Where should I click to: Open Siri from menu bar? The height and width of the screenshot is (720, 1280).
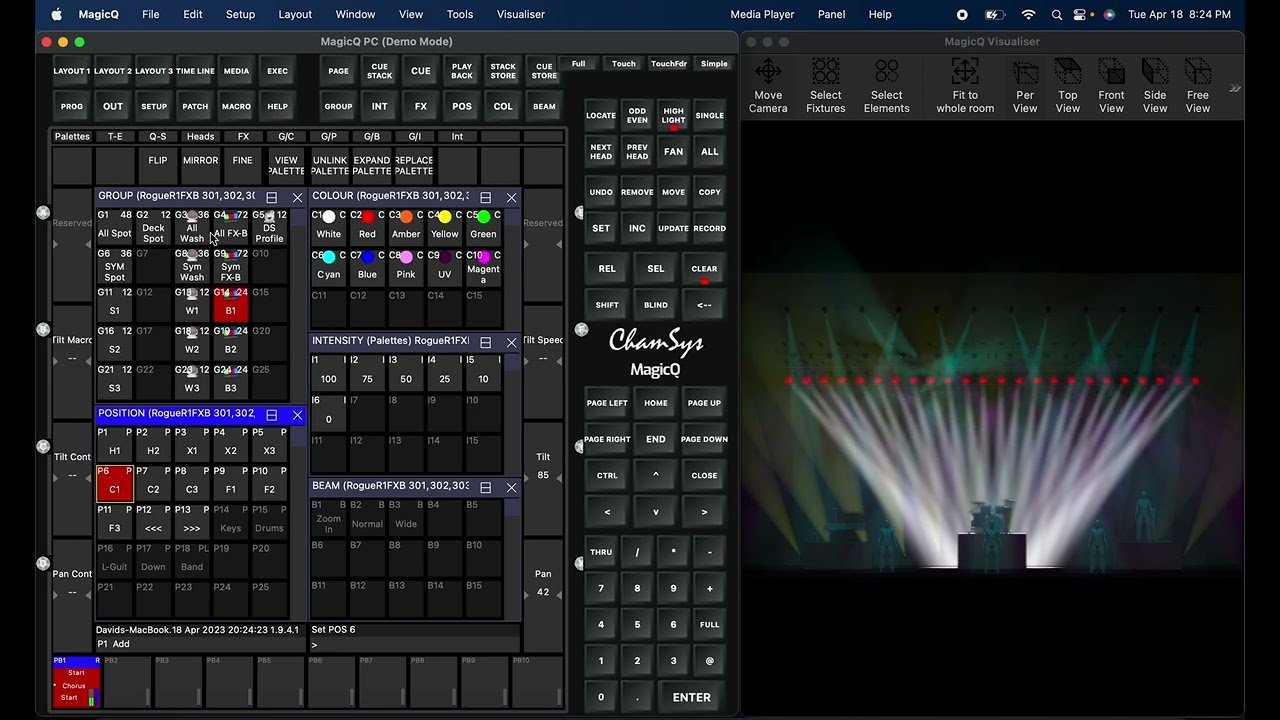[x=1109, y=14]
